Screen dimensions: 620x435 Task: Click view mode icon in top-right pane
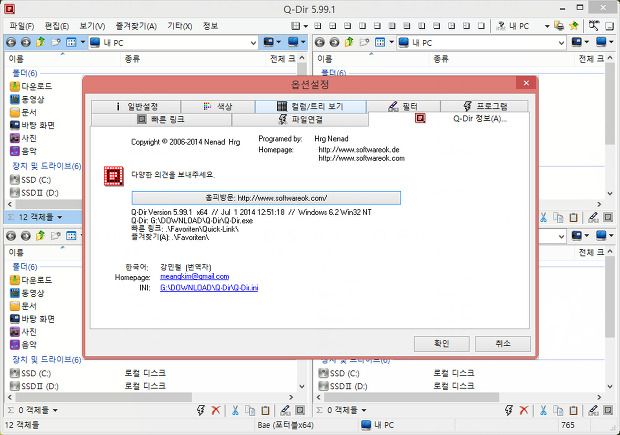coord(380,42)
